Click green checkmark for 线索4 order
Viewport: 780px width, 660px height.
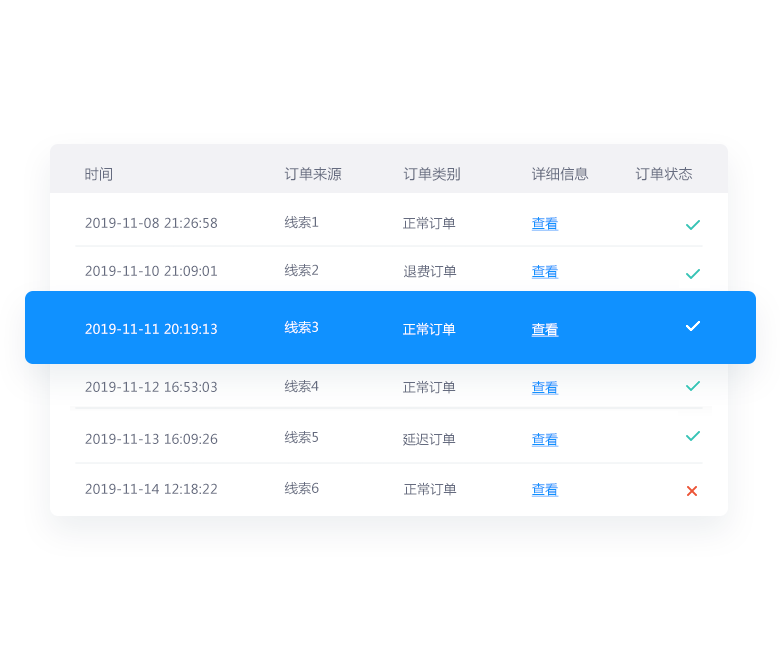click(692, 385)
